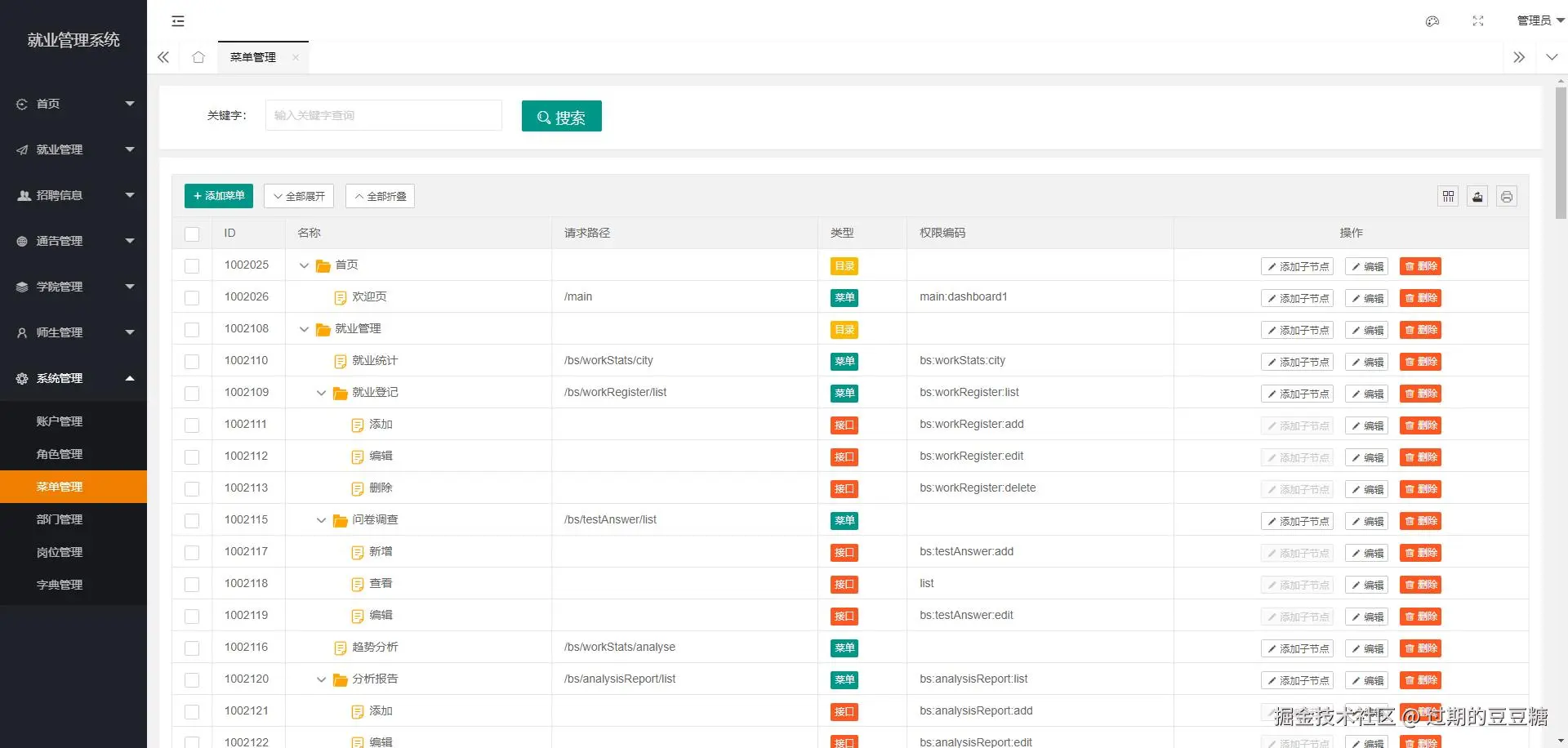Viewport: 1568px width, 748px height.
Task: Click the 全部展开 button
Action: pyautogui.click(x=299, y=196)
